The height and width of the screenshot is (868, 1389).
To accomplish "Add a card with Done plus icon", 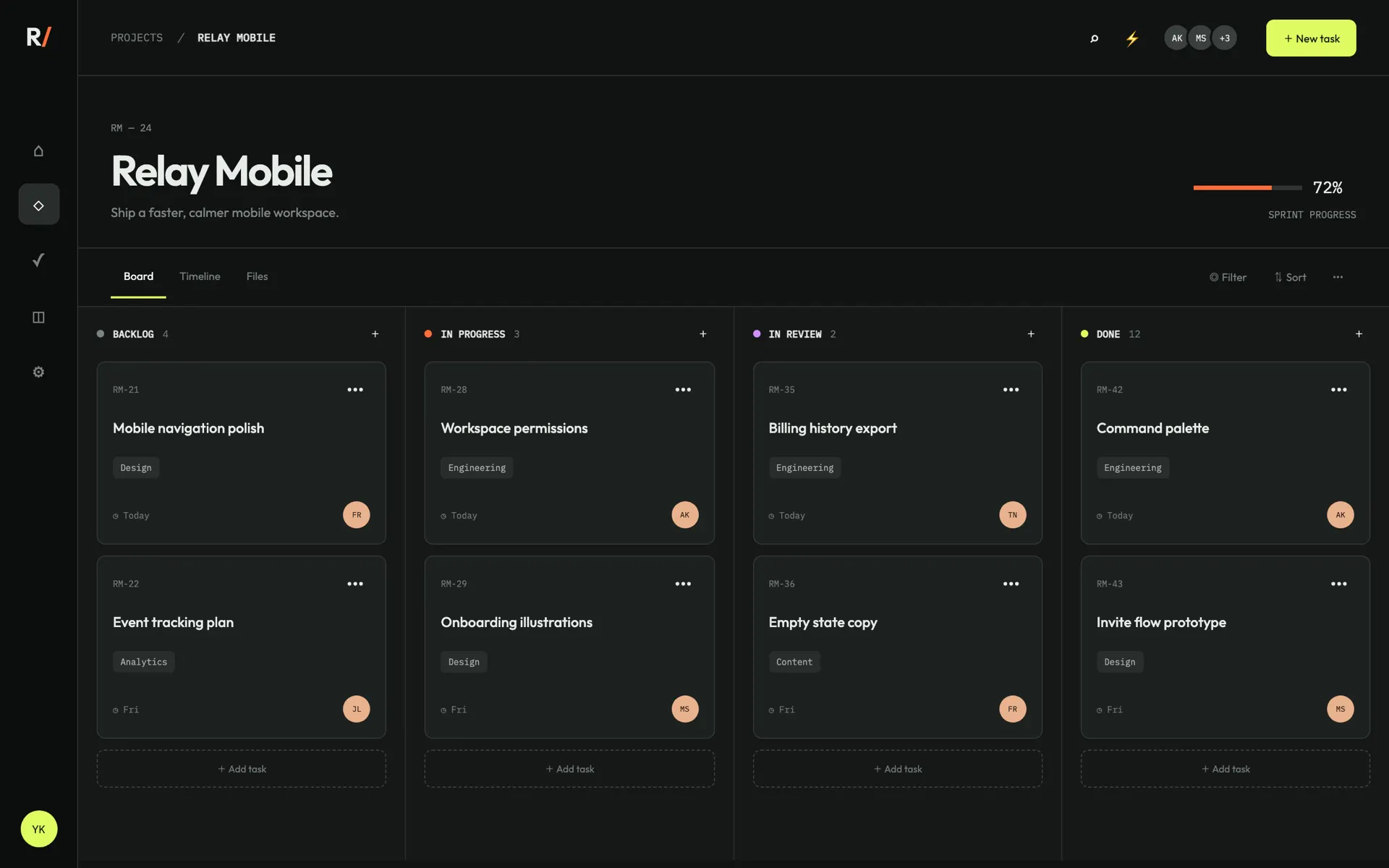I will click(1359, 333).
